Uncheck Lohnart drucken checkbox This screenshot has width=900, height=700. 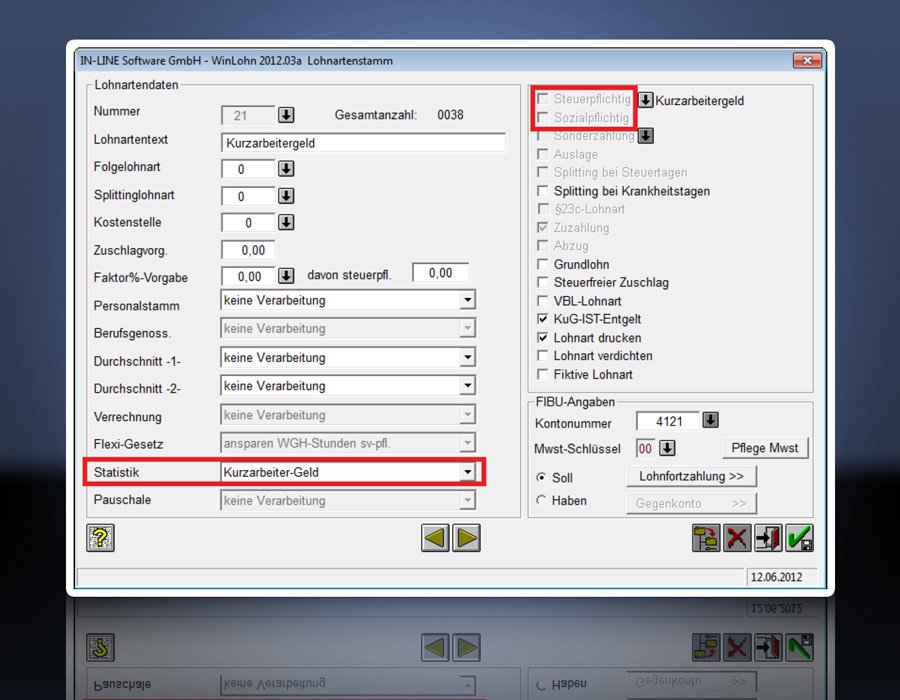pyautogui.click(x=542, y=337)
